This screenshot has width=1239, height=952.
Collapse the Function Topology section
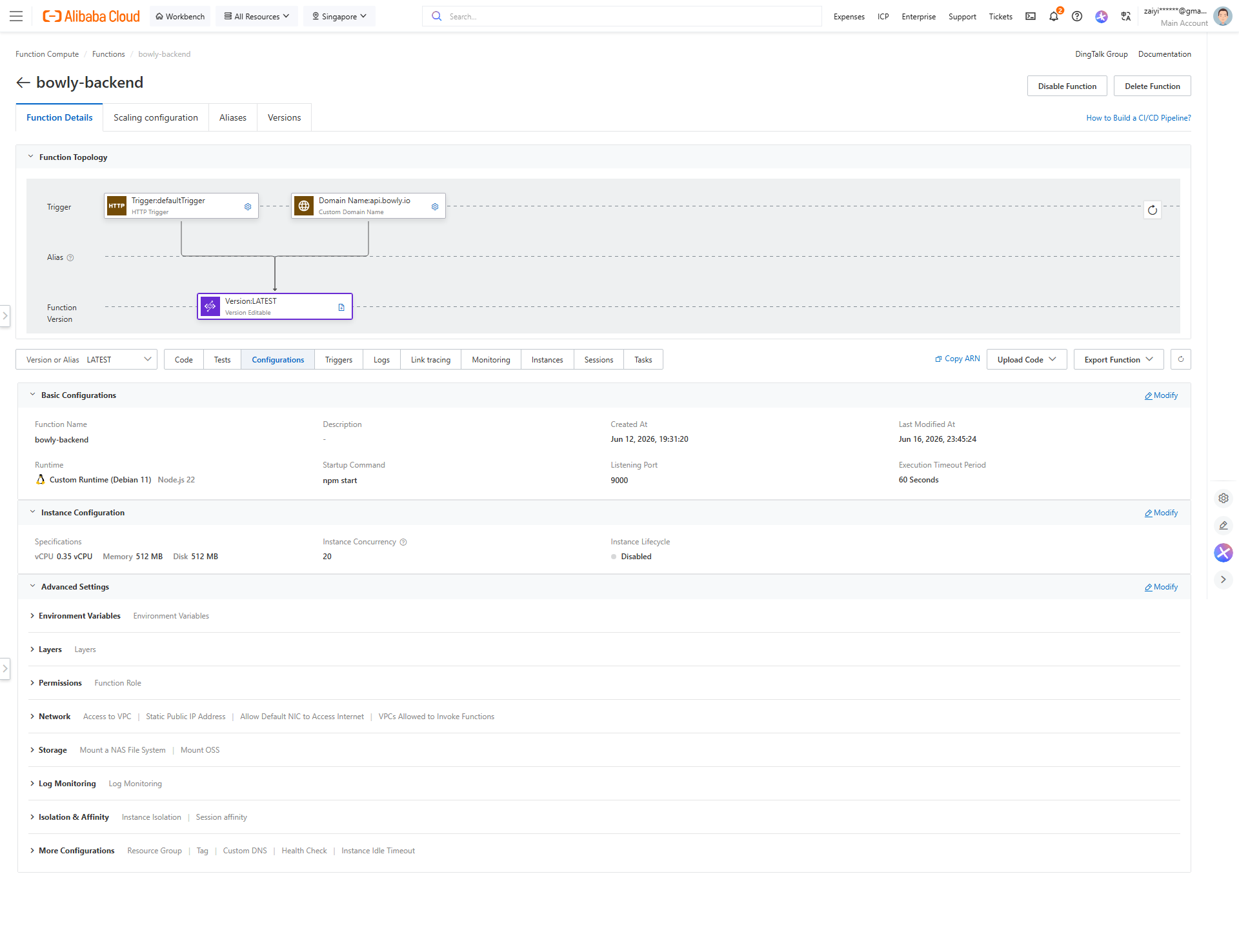30,157
